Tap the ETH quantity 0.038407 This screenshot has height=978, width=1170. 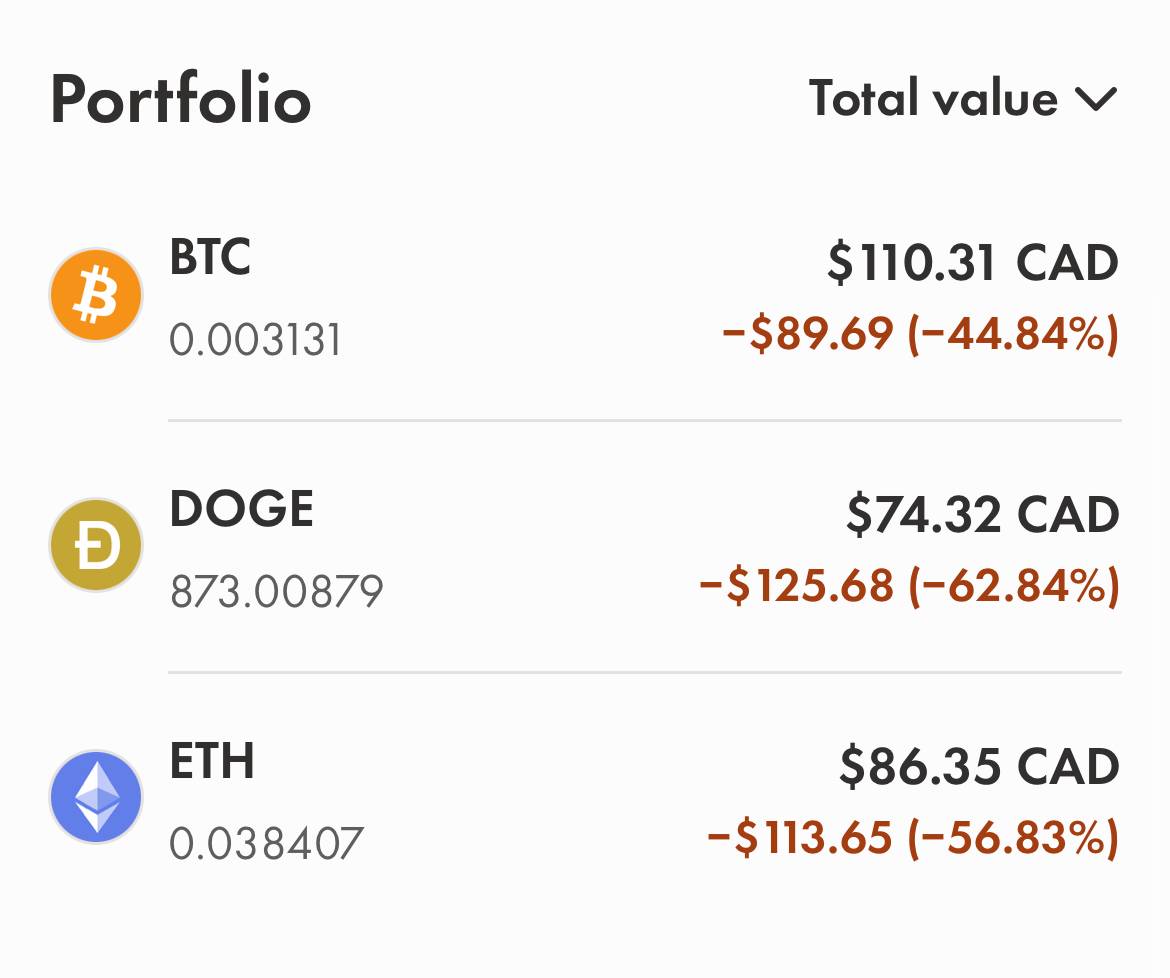(x=266, y=843)
